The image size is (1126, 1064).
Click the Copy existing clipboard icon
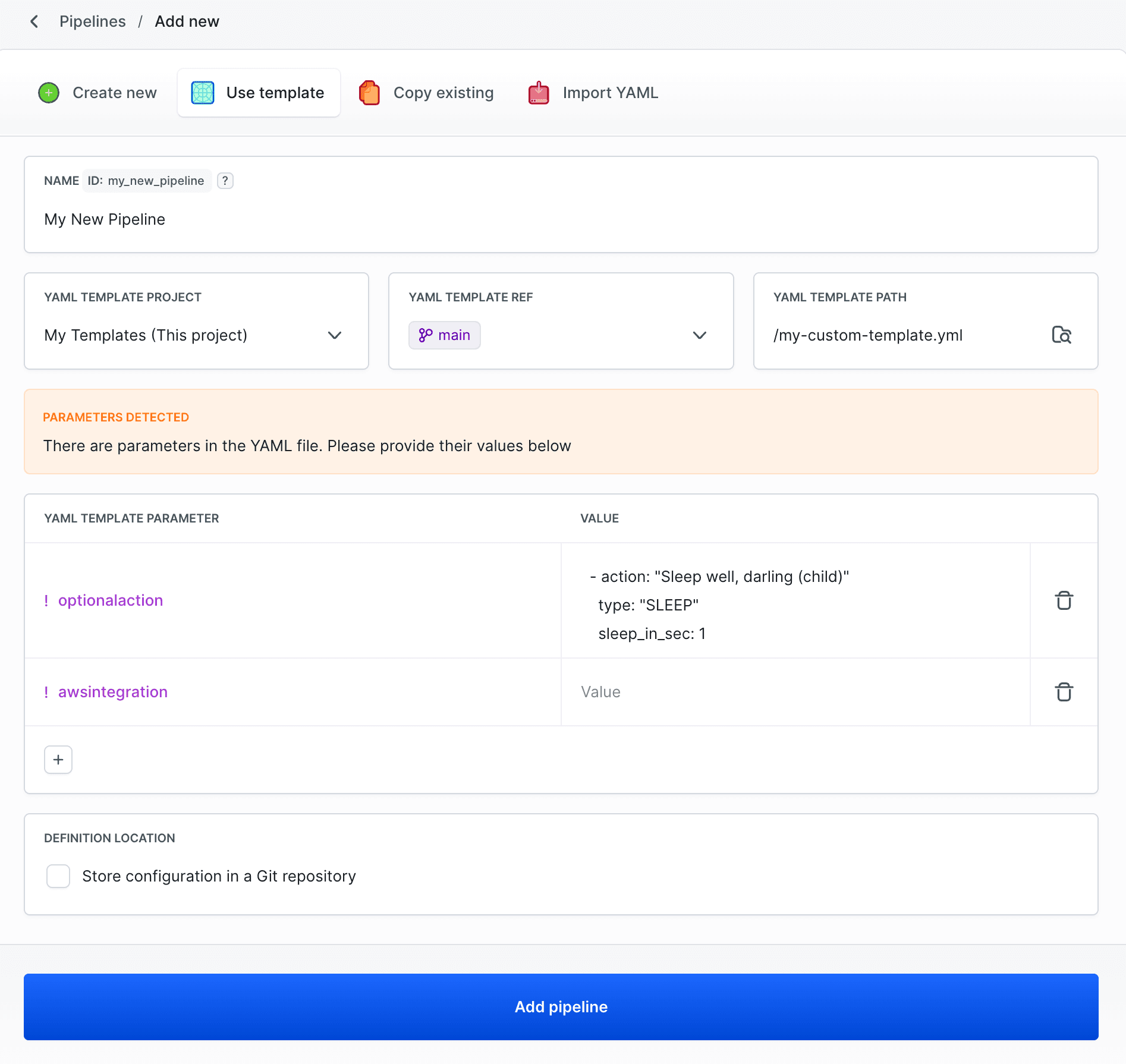tap(369, 92)
